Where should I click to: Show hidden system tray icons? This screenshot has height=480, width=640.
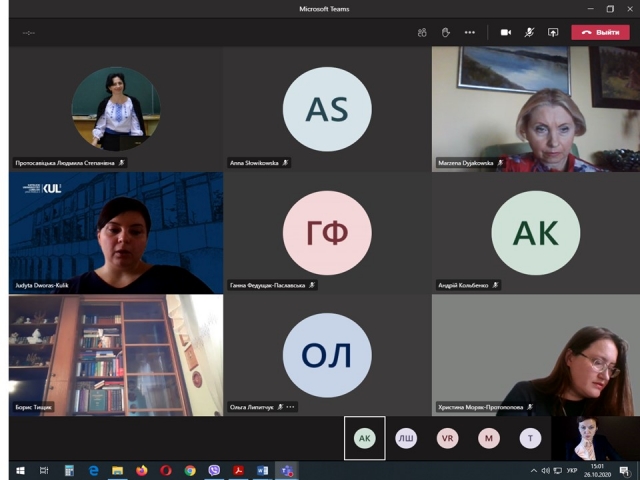pos(534,471)
